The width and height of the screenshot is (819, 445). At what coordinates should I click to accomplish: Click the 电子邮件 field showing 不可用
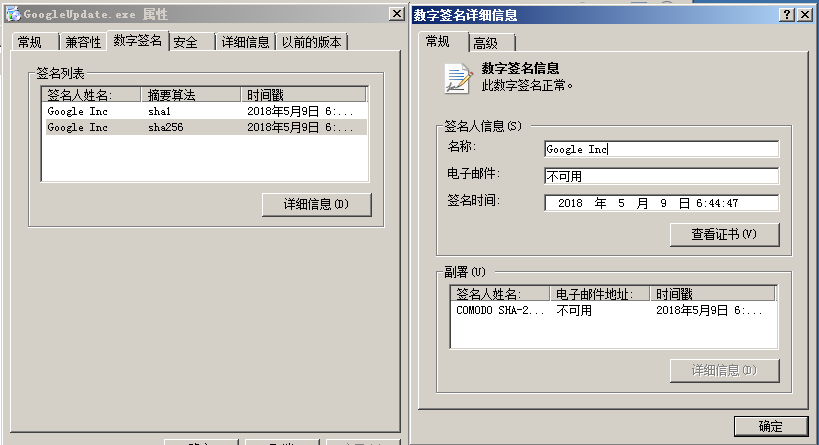tap(661, 176)
